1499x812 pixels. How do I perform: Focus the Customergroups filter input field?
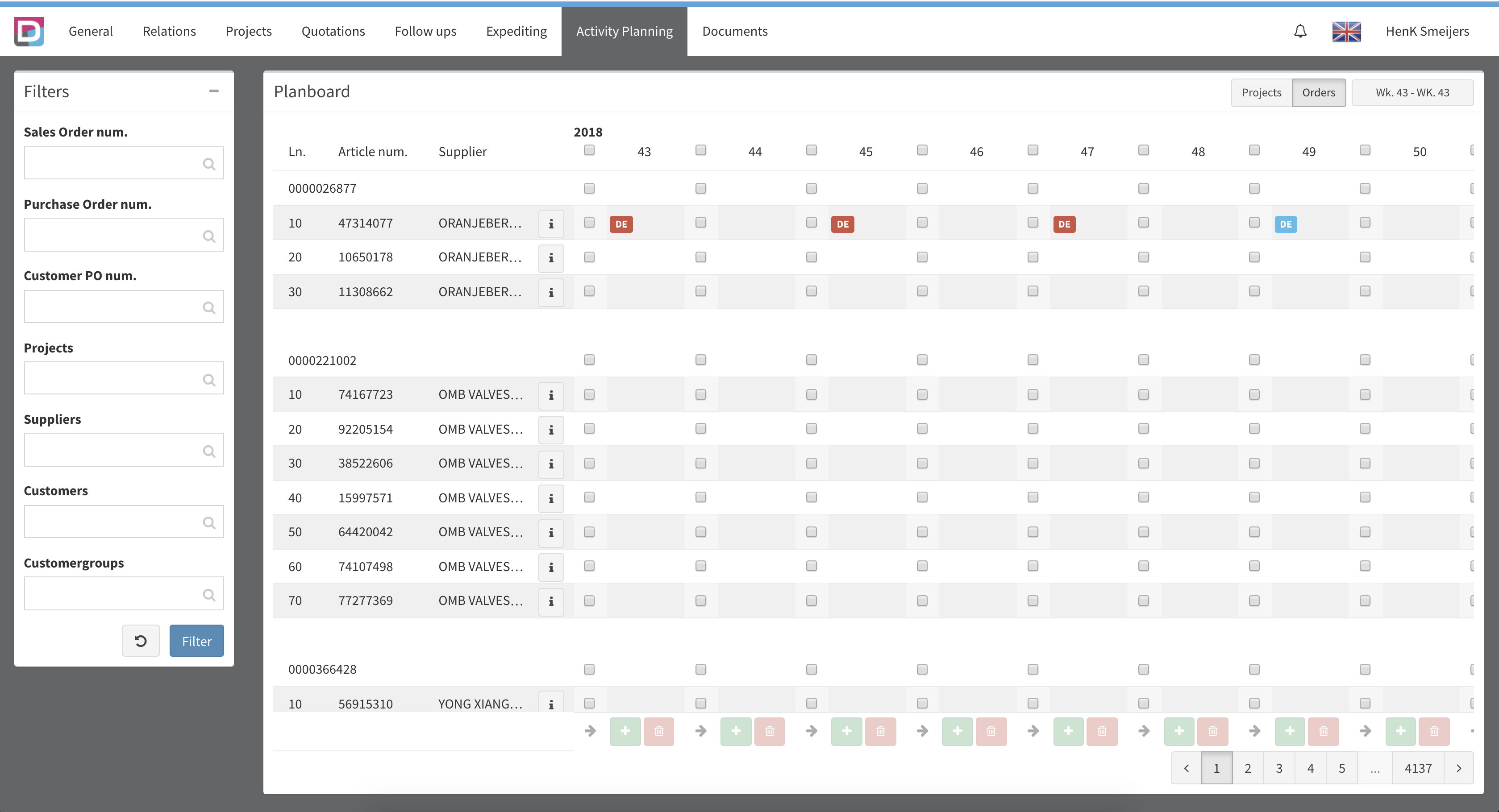[123, 594]
